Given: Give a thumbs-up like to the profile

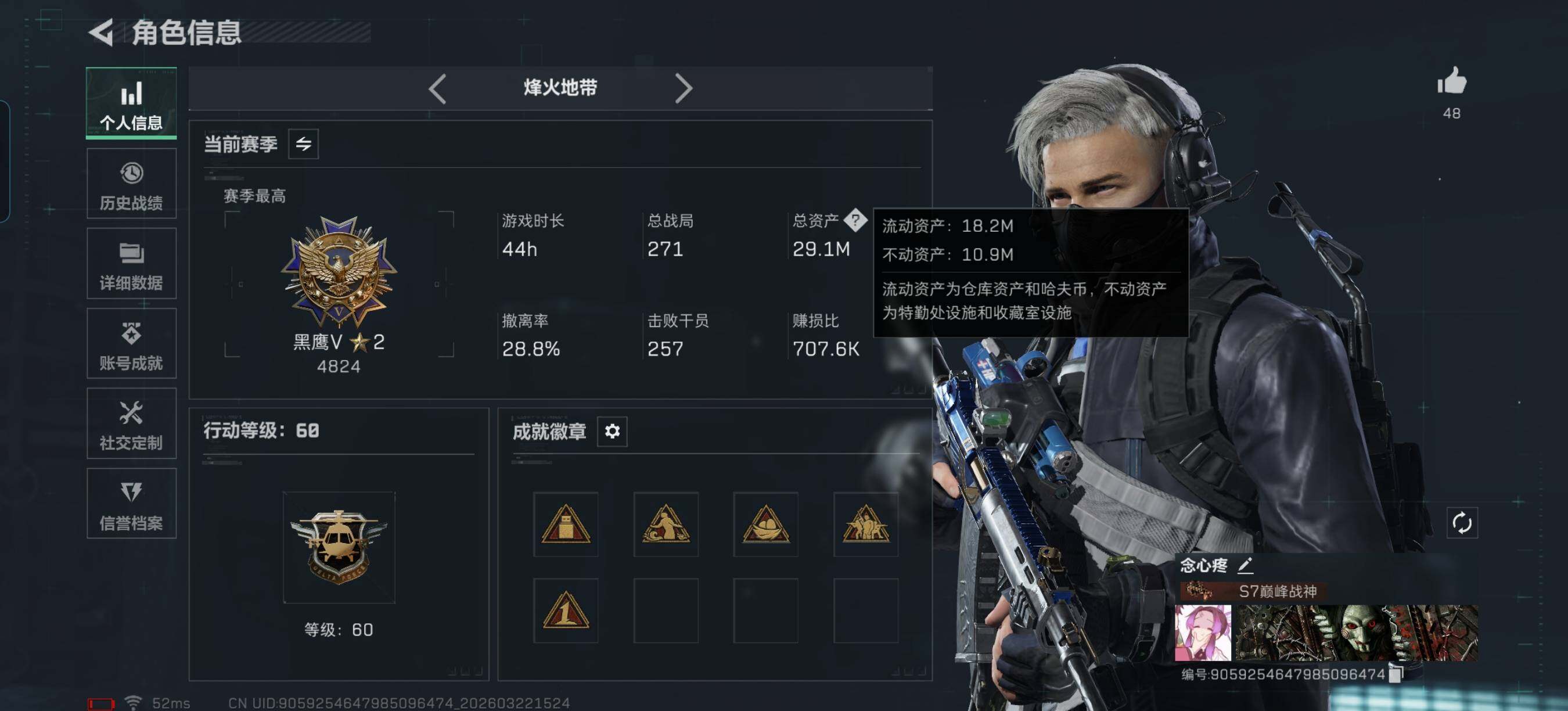Looking at the screenshot, I should [x=1452, y=81].
